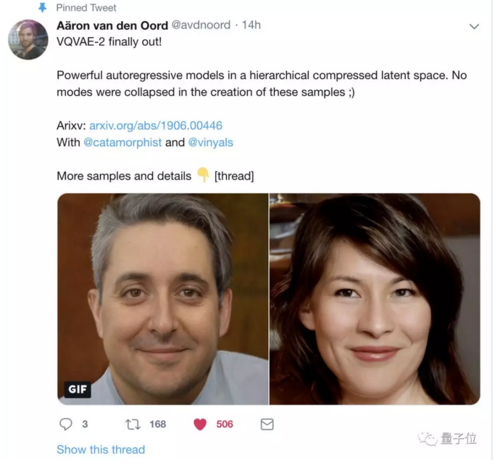Click the blue pinned tweet pin icon
The width and height of the screenshot is (500, 469).
click(42, 7)
